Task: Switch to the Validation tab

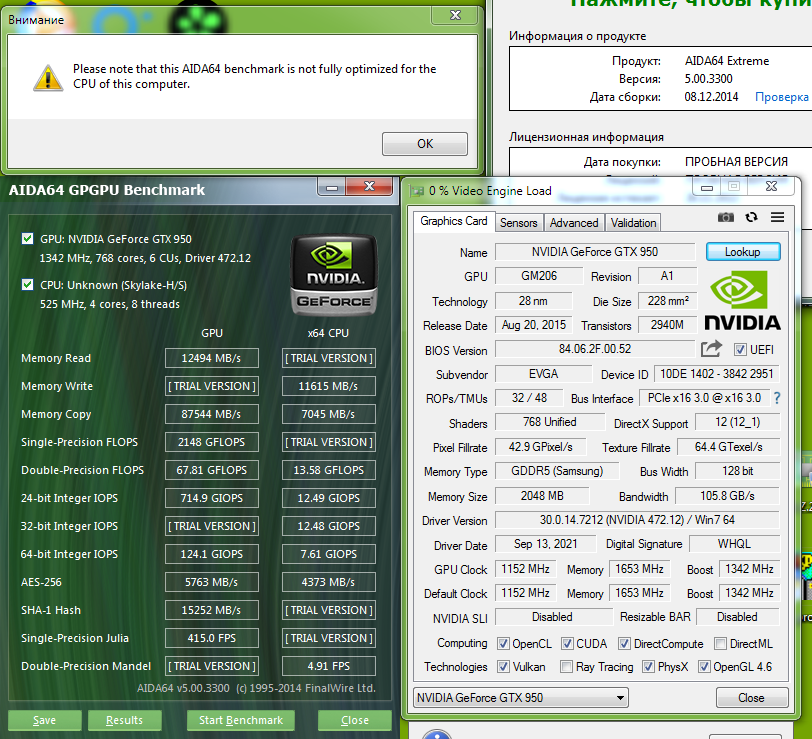Action: (x=633, y=223)
